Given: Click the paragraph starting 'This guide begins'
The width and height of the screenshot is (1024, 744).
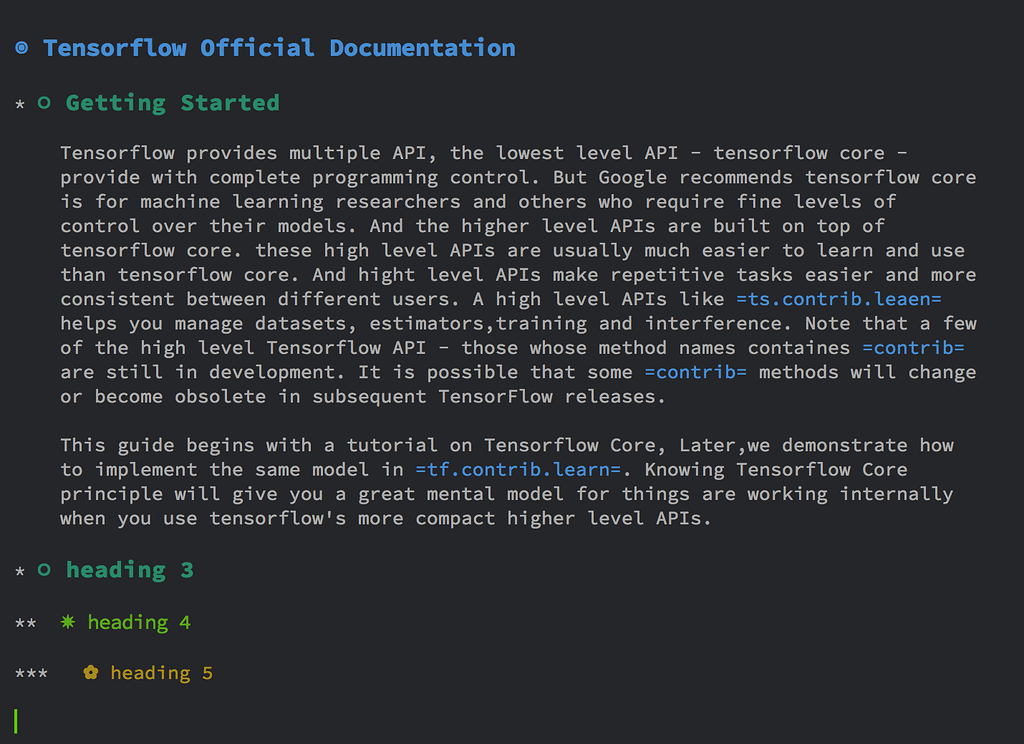Looking at the screenshot, I should point(506,482).
